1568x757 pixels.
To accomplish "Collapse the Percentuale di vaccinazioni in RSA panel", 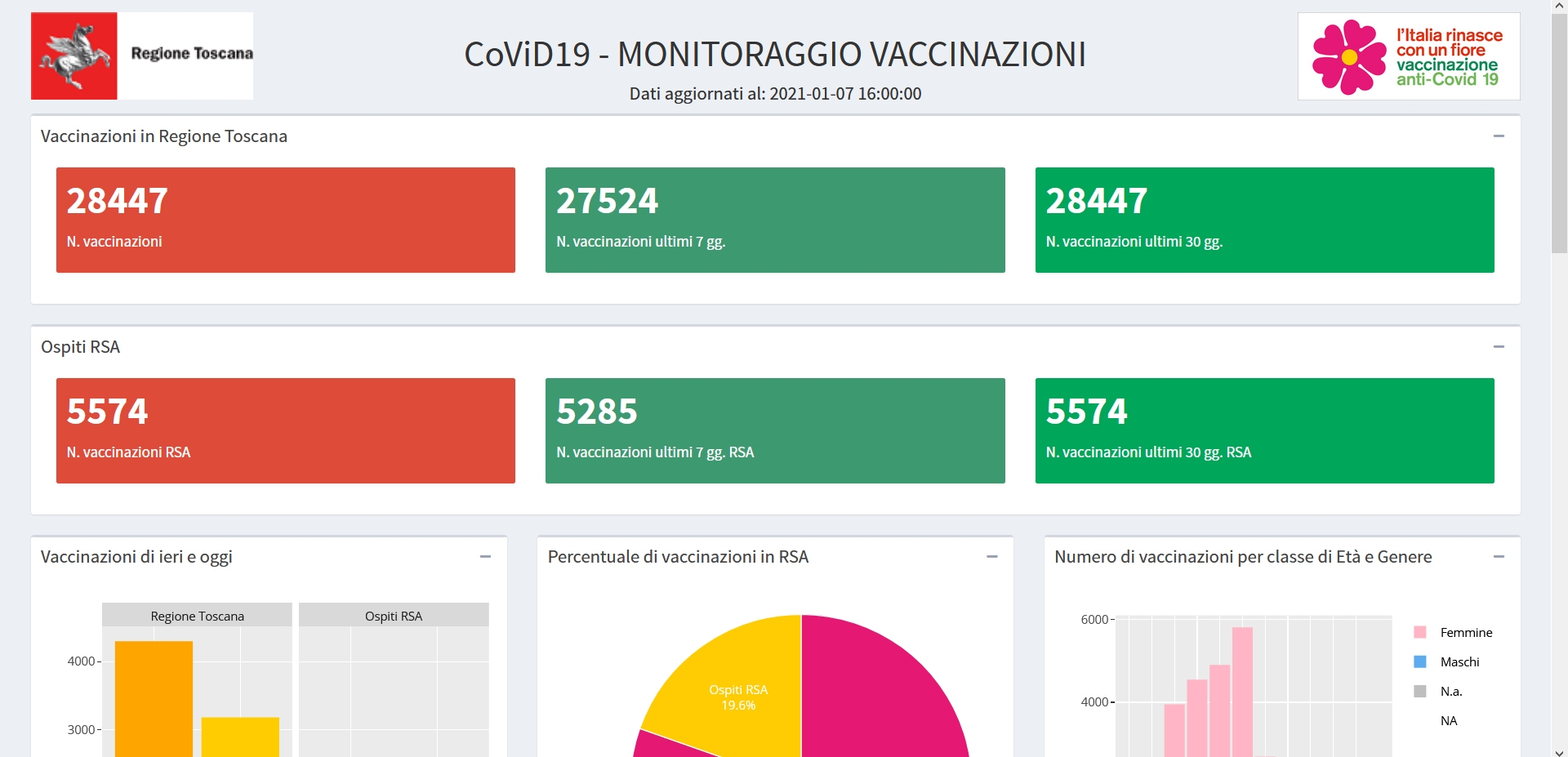I will click(x=992, y=557).
